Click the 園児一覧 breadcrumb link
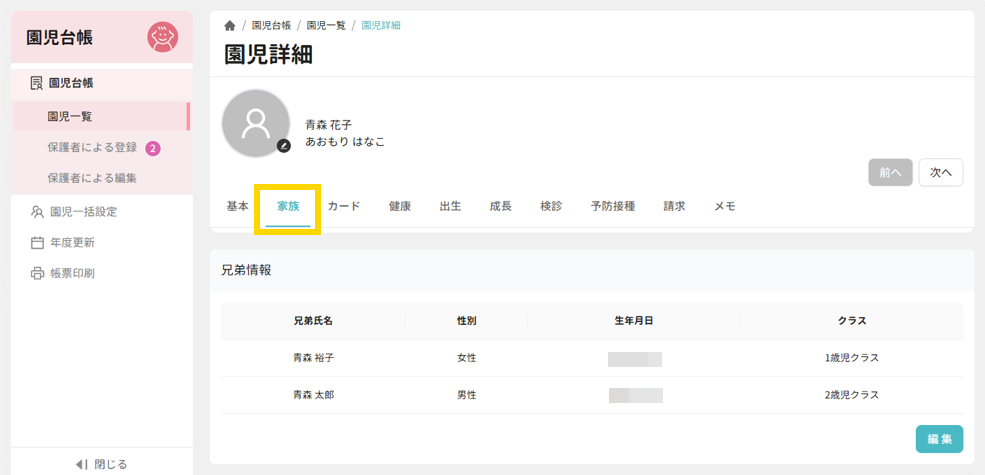The height and width of the screenshot is (475, 985). click(326, 25)
